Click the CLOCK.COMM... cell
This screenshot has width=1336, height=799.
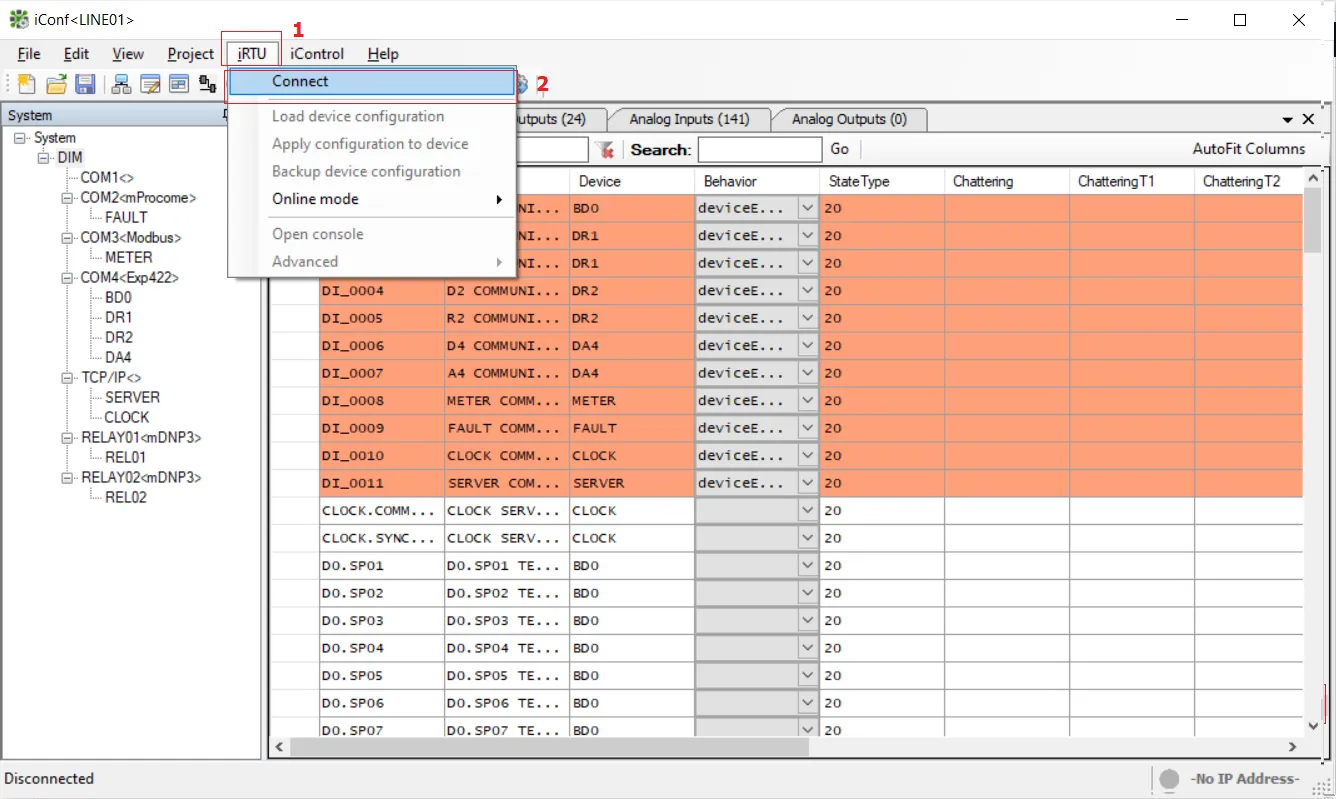pyautogui.click(x=382, y=511)
